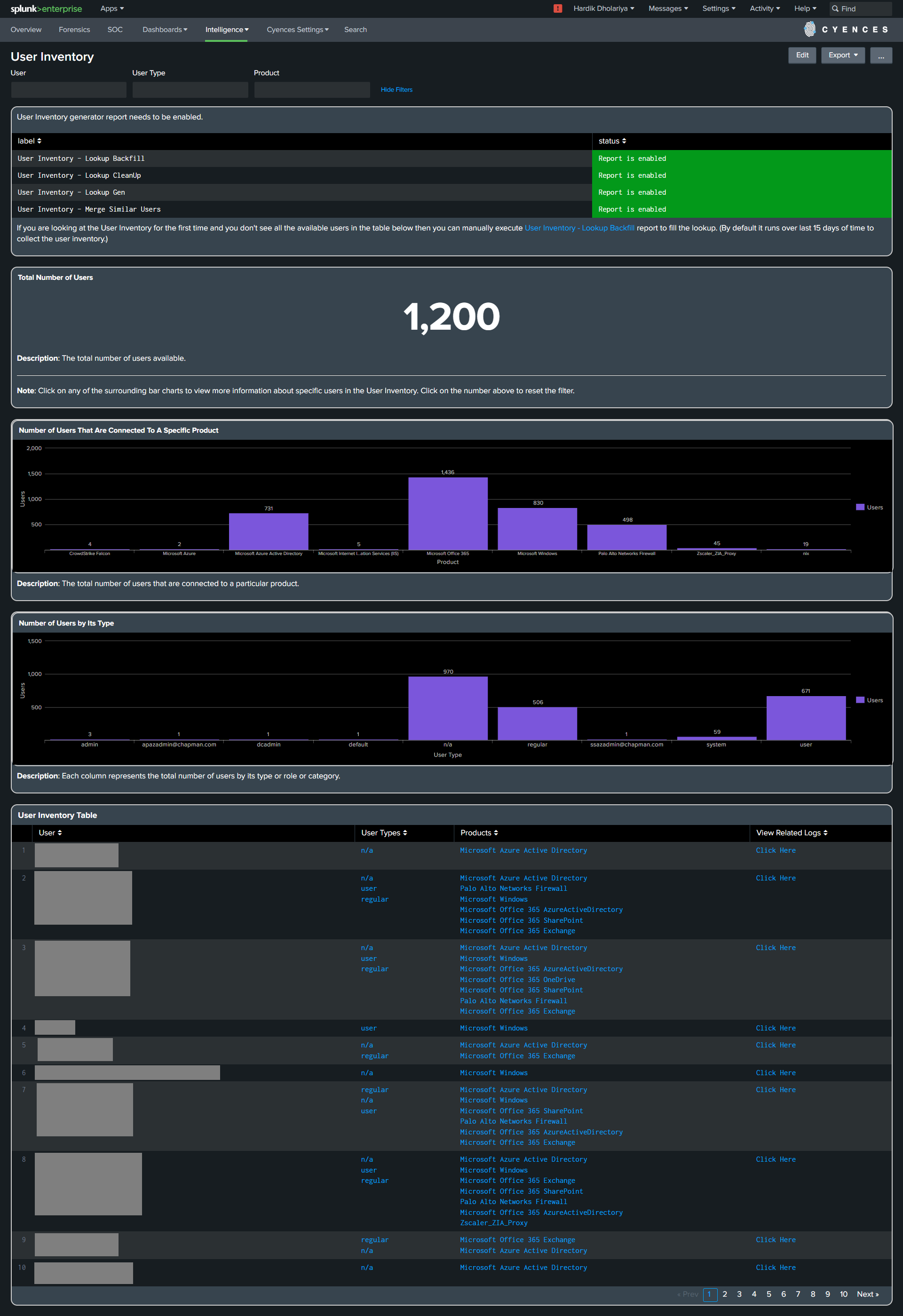Go to the Overview tab
The width and height of the screenshot is (903, 1316).
pyautogui.click(x=26, y=30)
